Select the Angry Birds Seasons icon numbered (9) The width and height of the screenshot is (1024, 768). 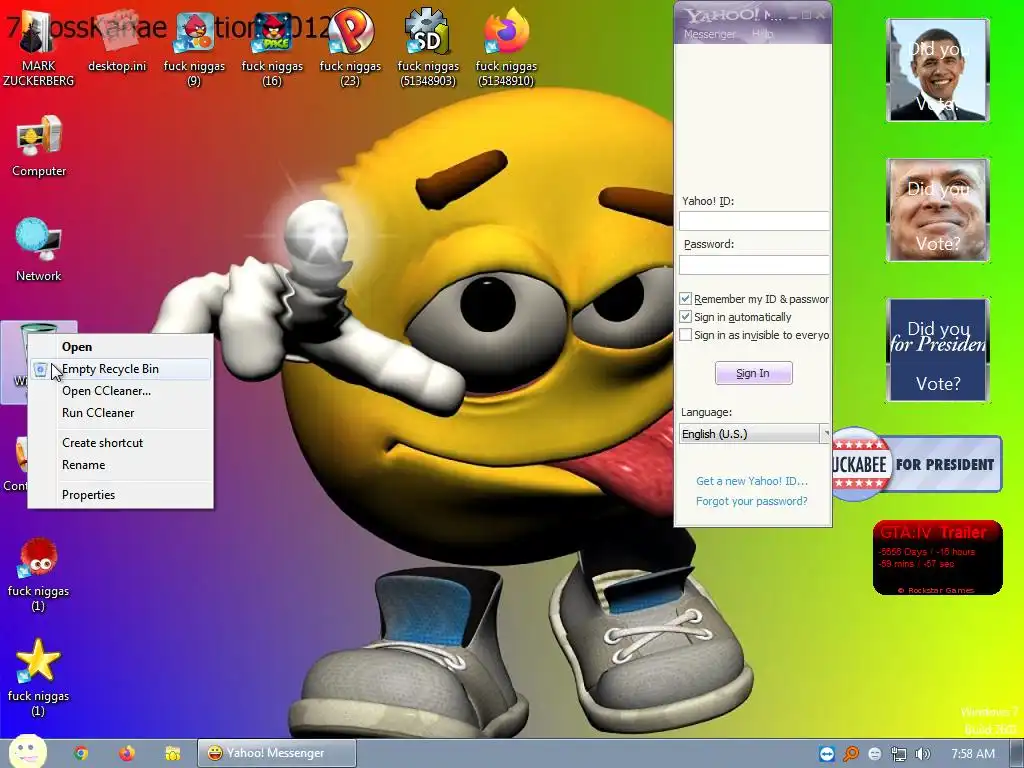coord(194,47)
